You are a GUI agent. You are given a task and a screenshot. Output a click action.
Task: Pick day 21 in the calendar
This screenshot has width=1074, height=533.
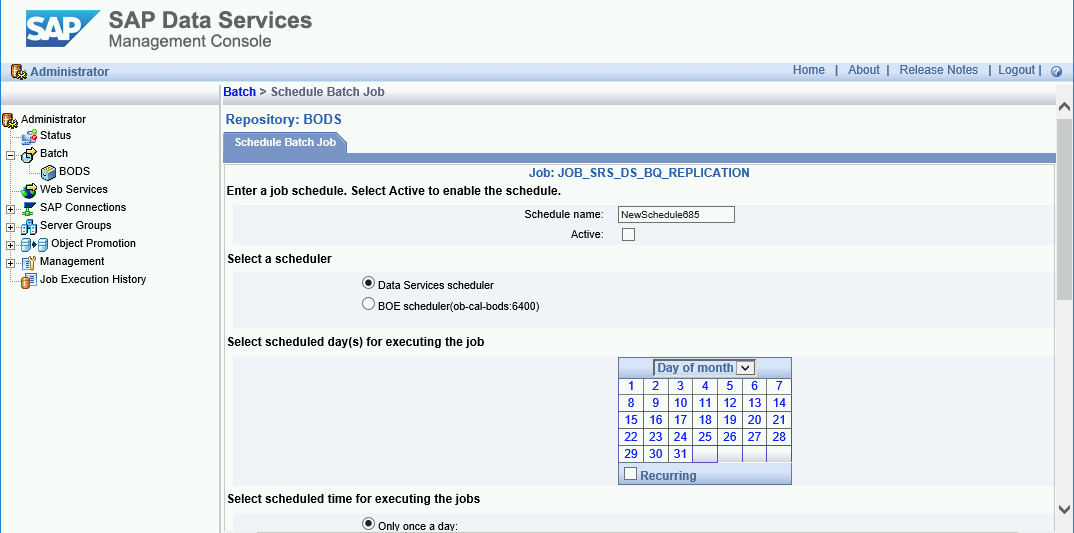779,420
